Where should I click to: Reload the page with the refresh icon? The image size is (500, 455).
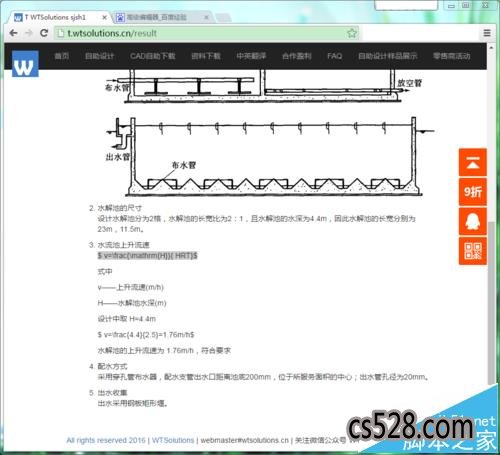pos(44,33)
